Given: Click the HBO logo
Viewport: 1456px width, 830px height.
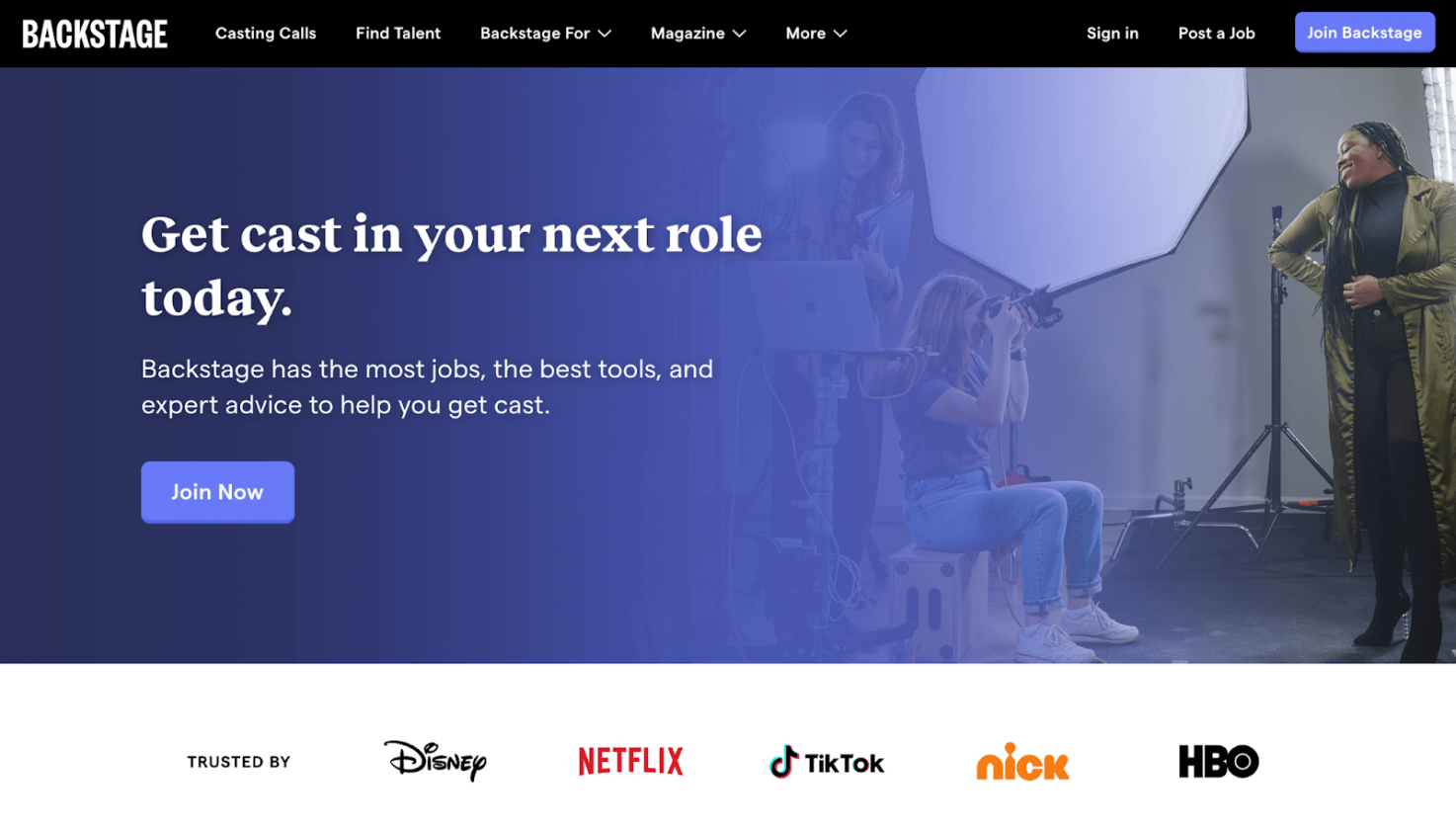Looking at the screenshot, I should [1218, 761].
